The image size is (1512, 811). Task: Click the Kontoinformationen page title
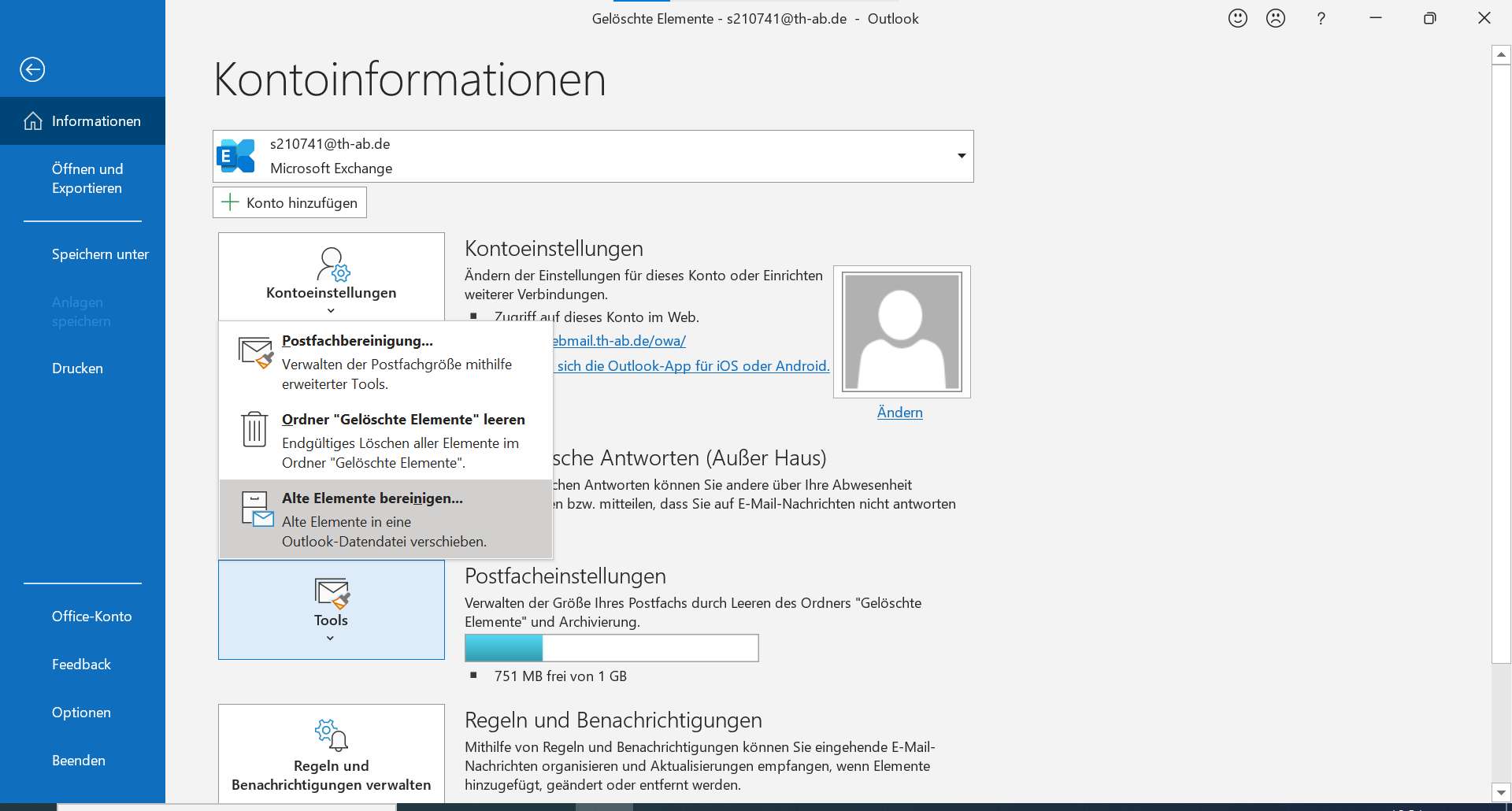coord(409,79)
